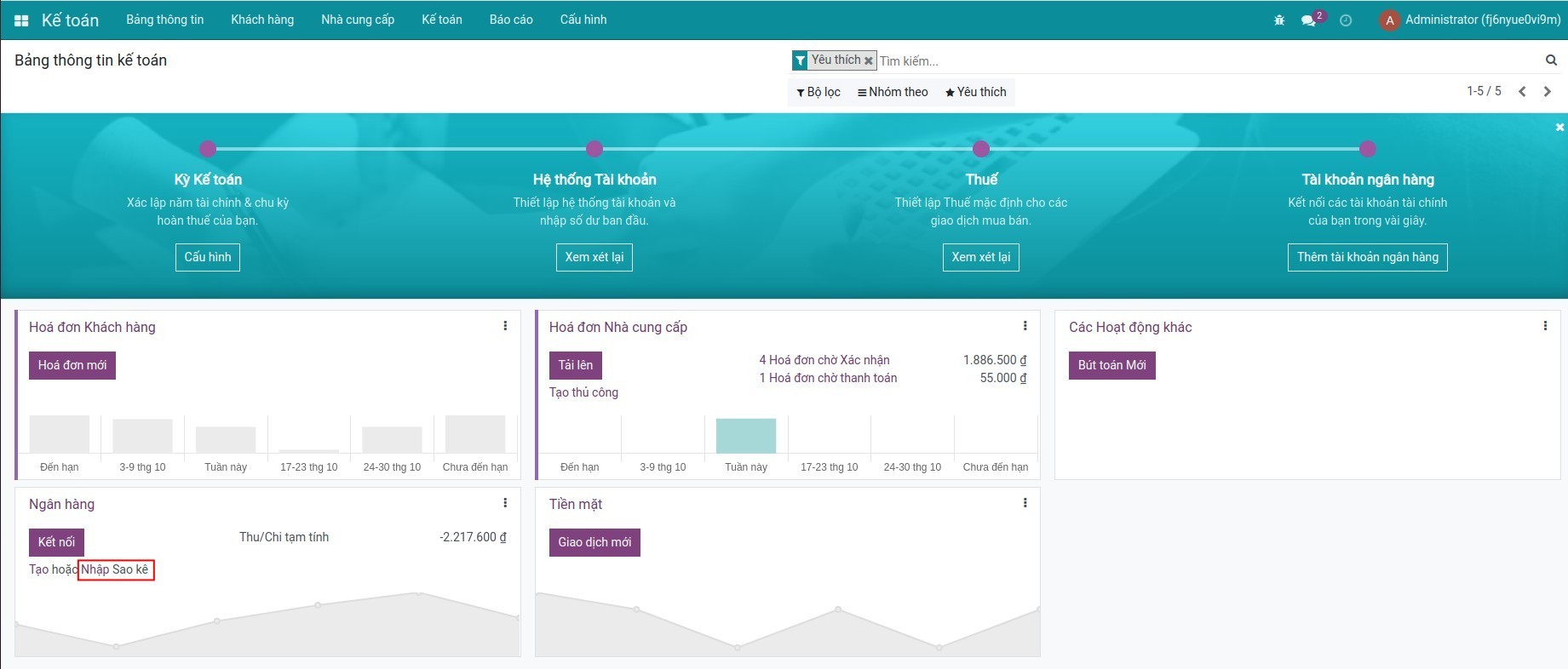
Task: Open options for Hoá đơn Khách hàng card
Action: [505, 326]
